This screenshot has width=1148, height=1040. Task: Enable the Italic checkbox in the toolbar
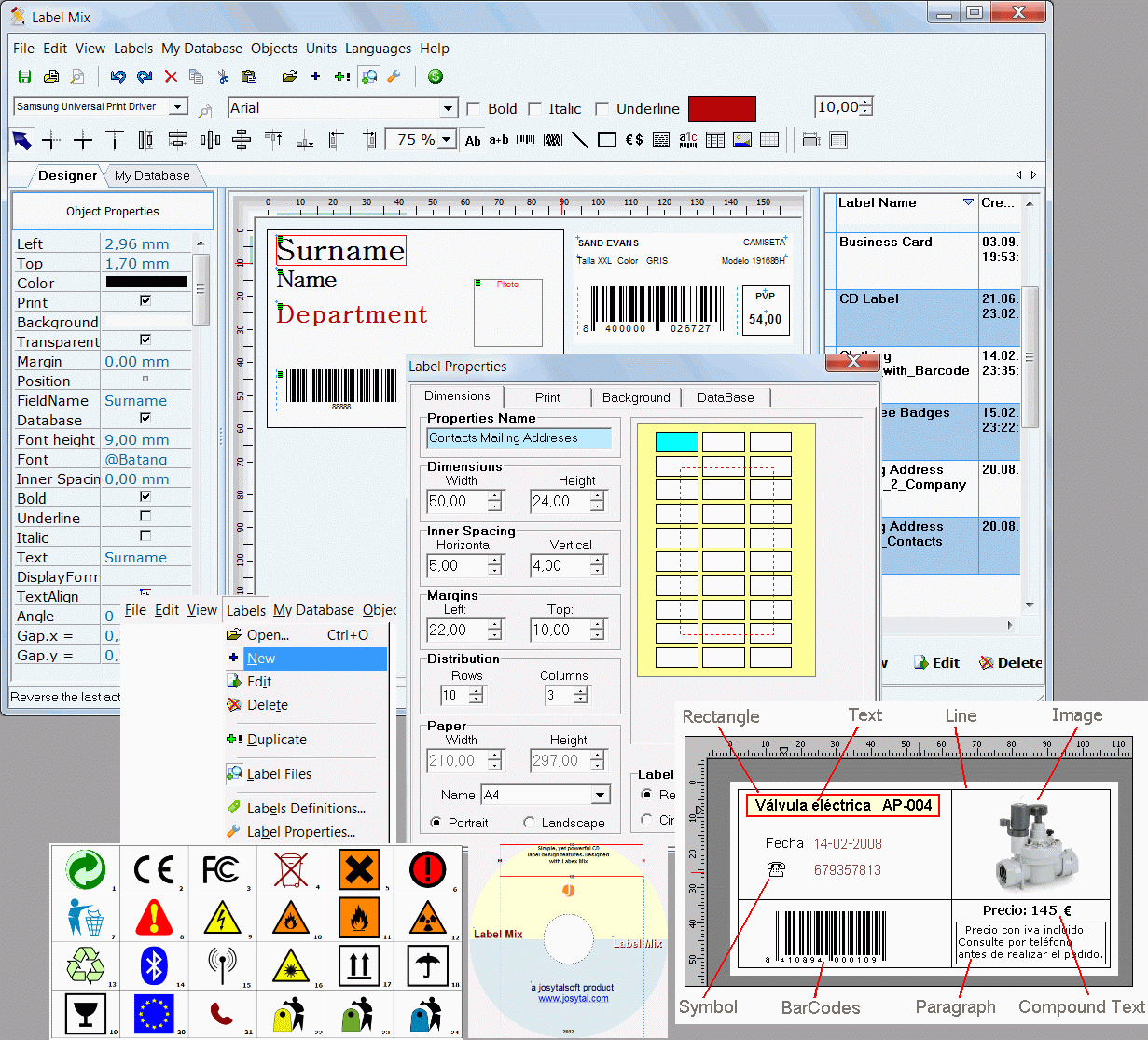pyautogui.click(x=534, y=109)
